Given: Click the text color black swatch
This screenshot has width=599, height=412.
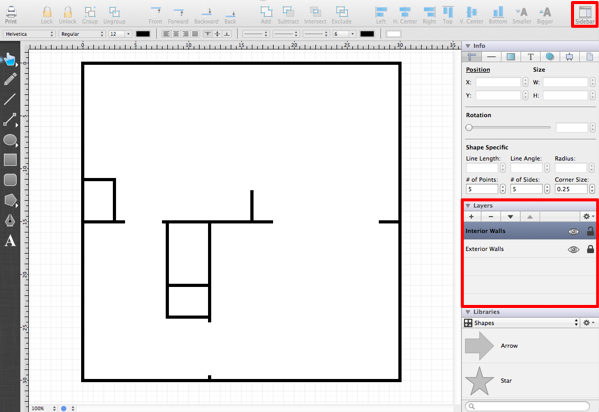Looking at the screenshot, I should click(143, 34).
